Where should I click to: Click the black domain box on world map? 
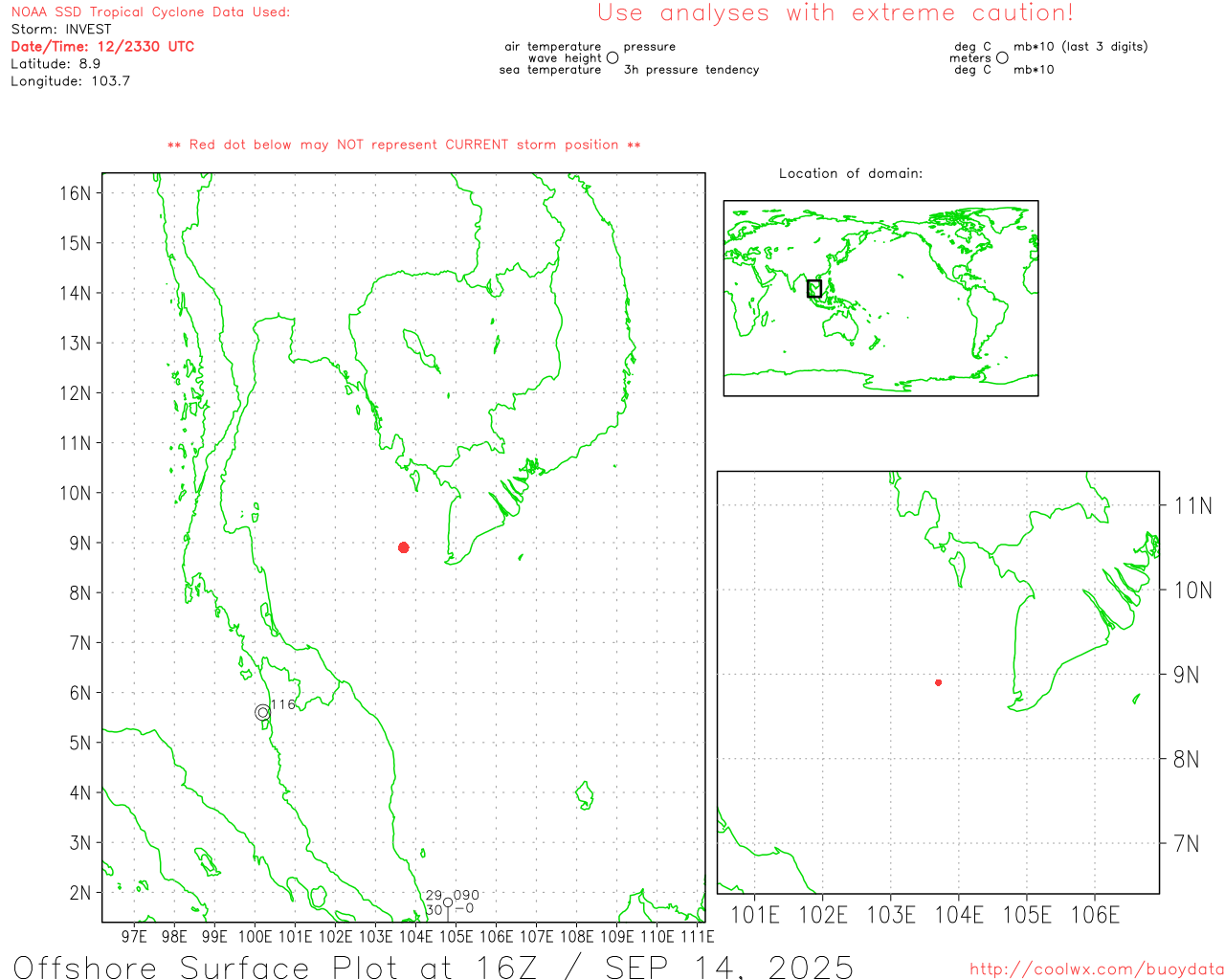[814, 288]
